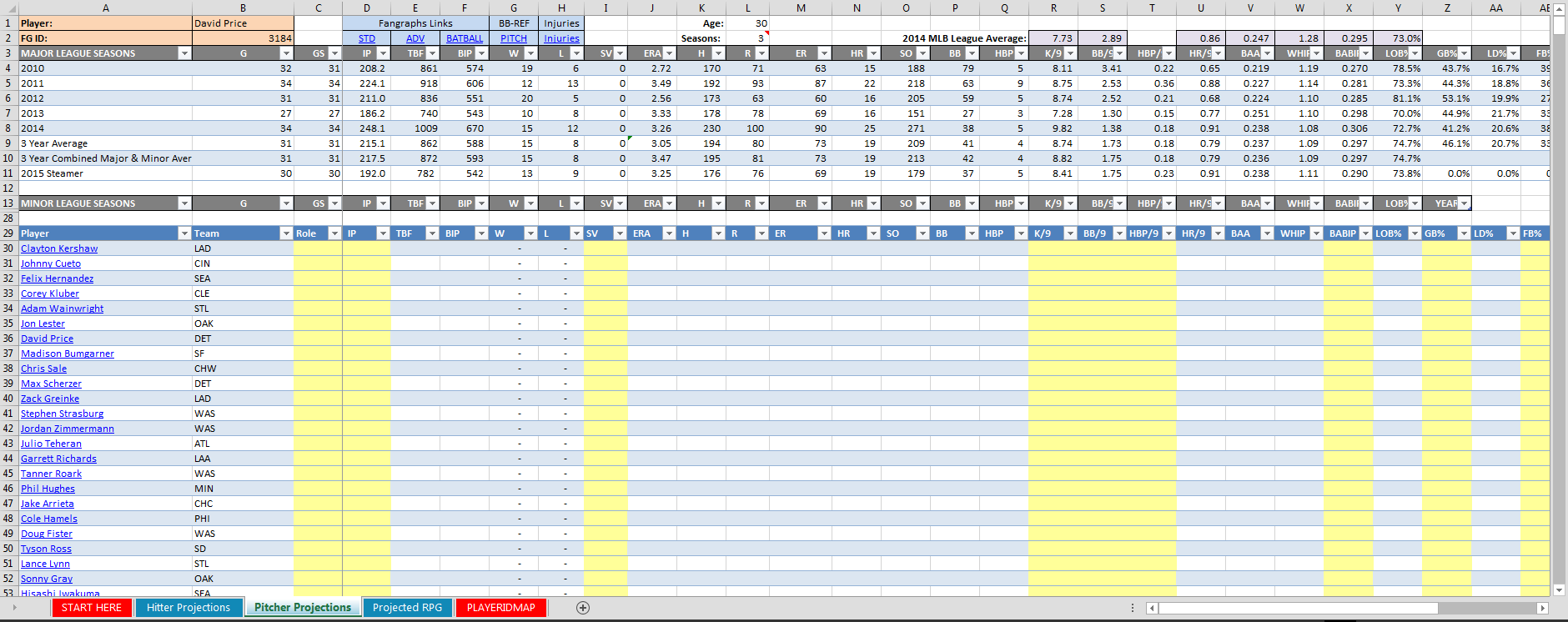Viewport: 1568px width, 622px height.
Task: Open the PLAYERIDMAP sheet tab
Action: (x=500, y=608)
